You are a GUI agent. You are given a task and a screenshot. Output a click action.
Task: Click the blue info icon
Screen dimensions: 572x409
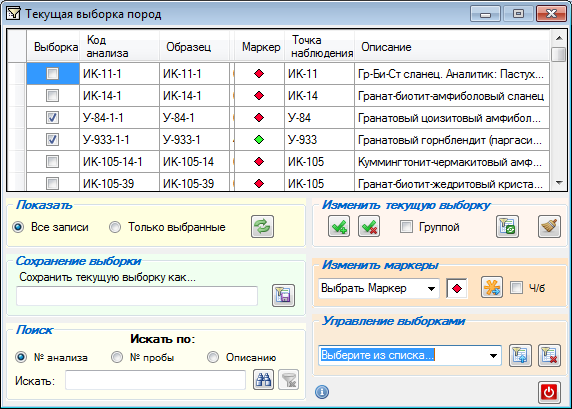(322, 392)
